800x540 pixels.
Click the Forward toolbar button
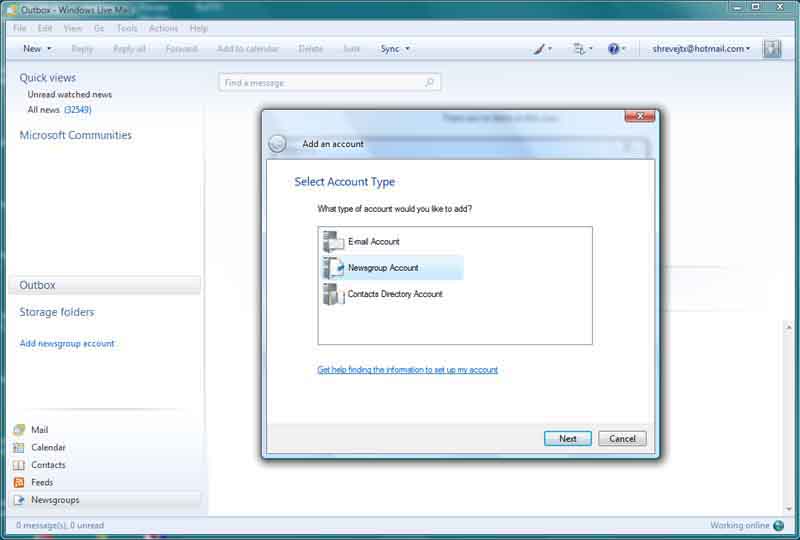click(x=182, y=49)
